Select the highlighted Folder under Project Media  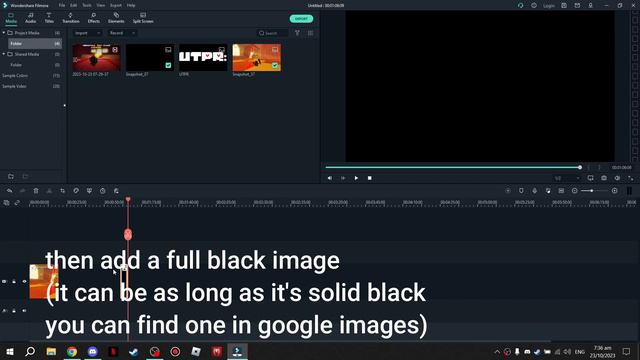tap(35, 43)
